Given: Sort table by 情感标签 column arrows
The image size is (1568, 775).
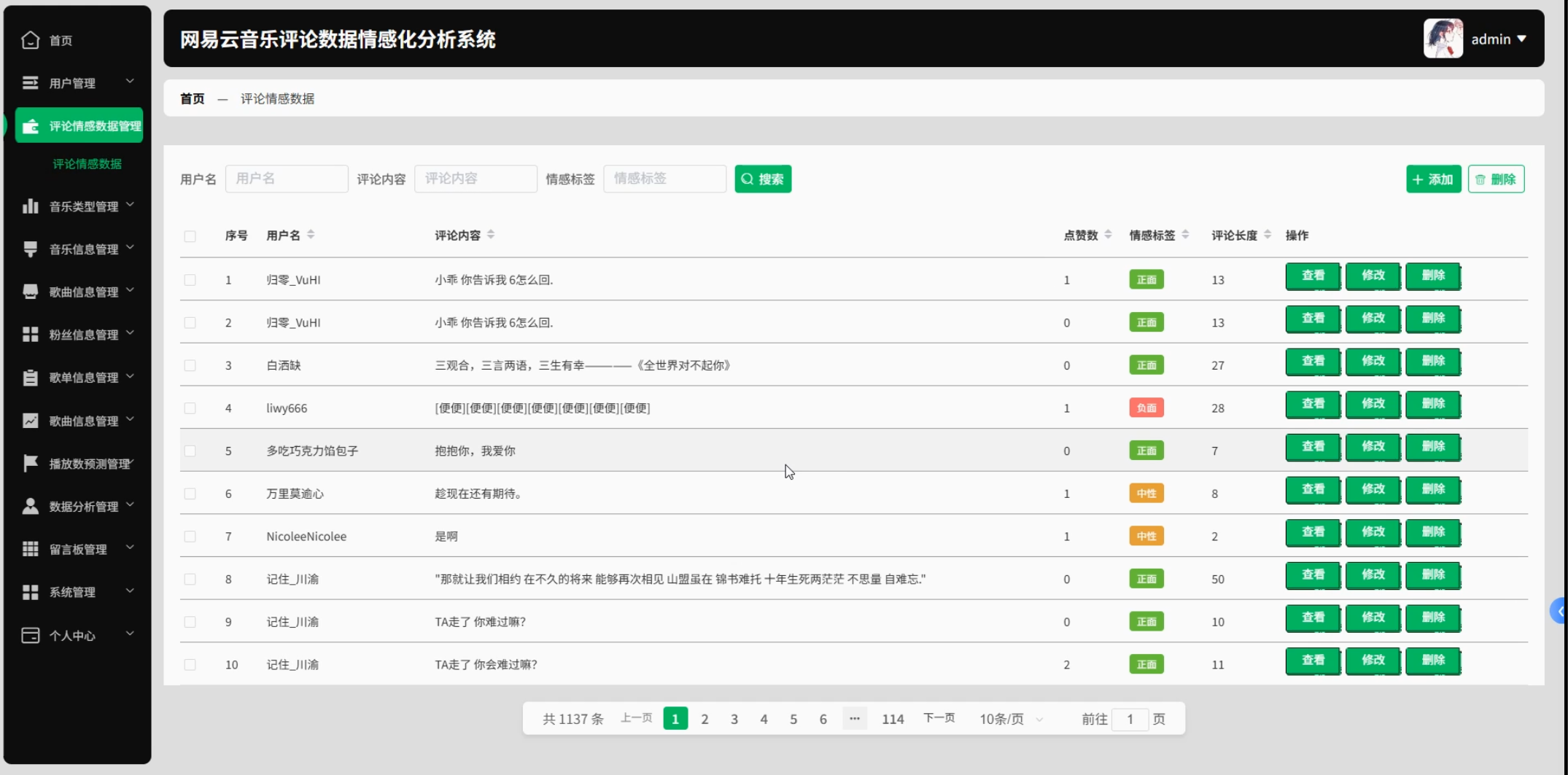Looking at the screenshot, I should [1185, 235].
